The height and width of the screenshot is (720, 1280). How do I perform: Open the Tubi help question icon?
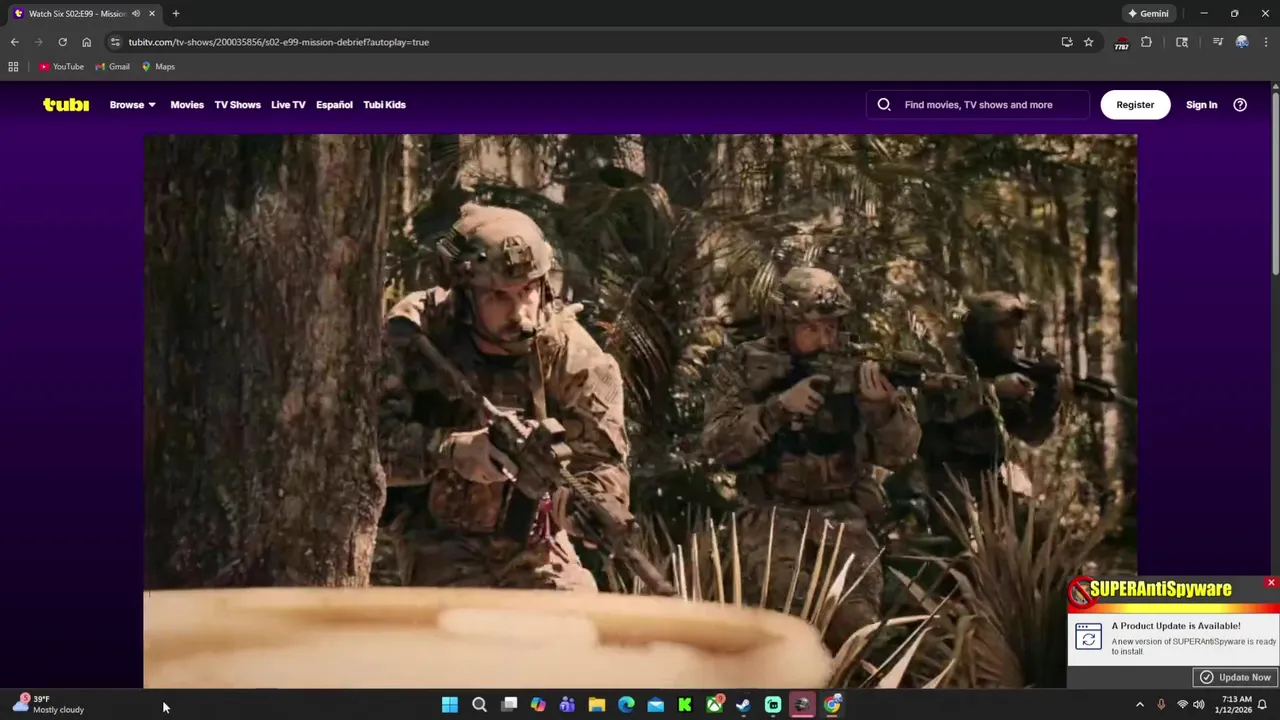click(x=1240, y=104)
